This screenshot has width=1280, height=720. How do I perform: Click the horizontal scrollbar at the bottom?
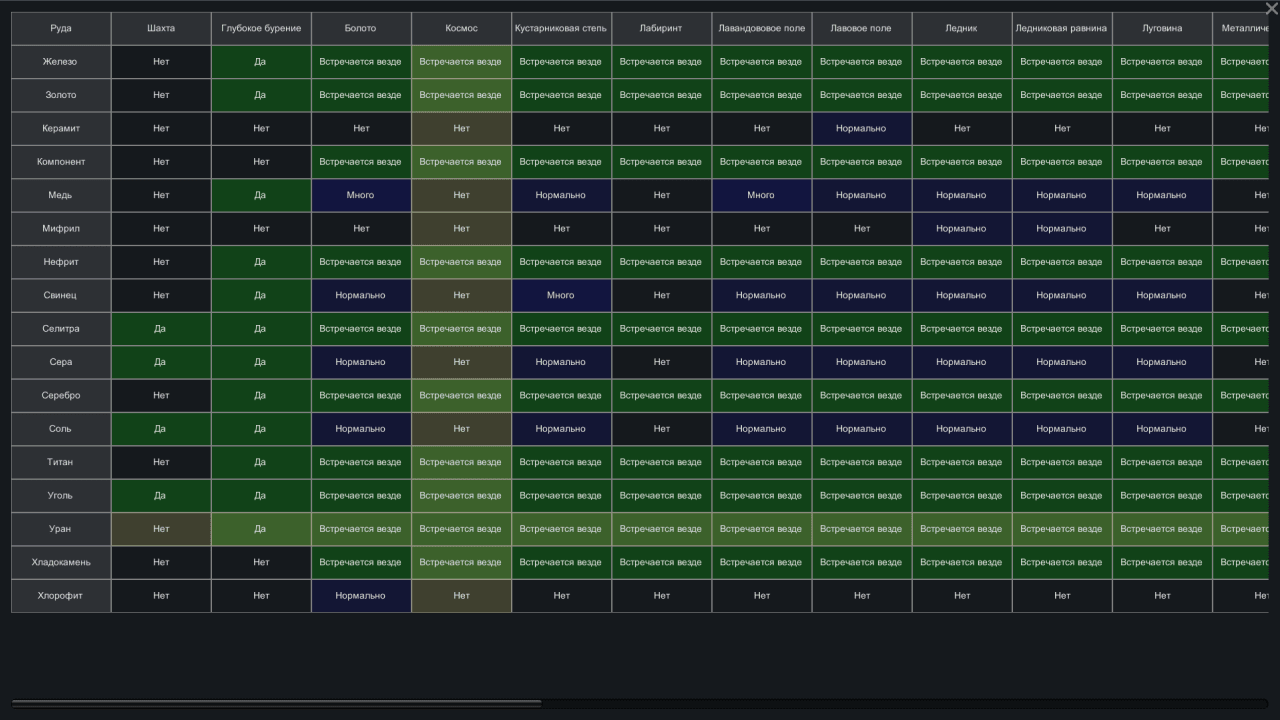[277, 704]
